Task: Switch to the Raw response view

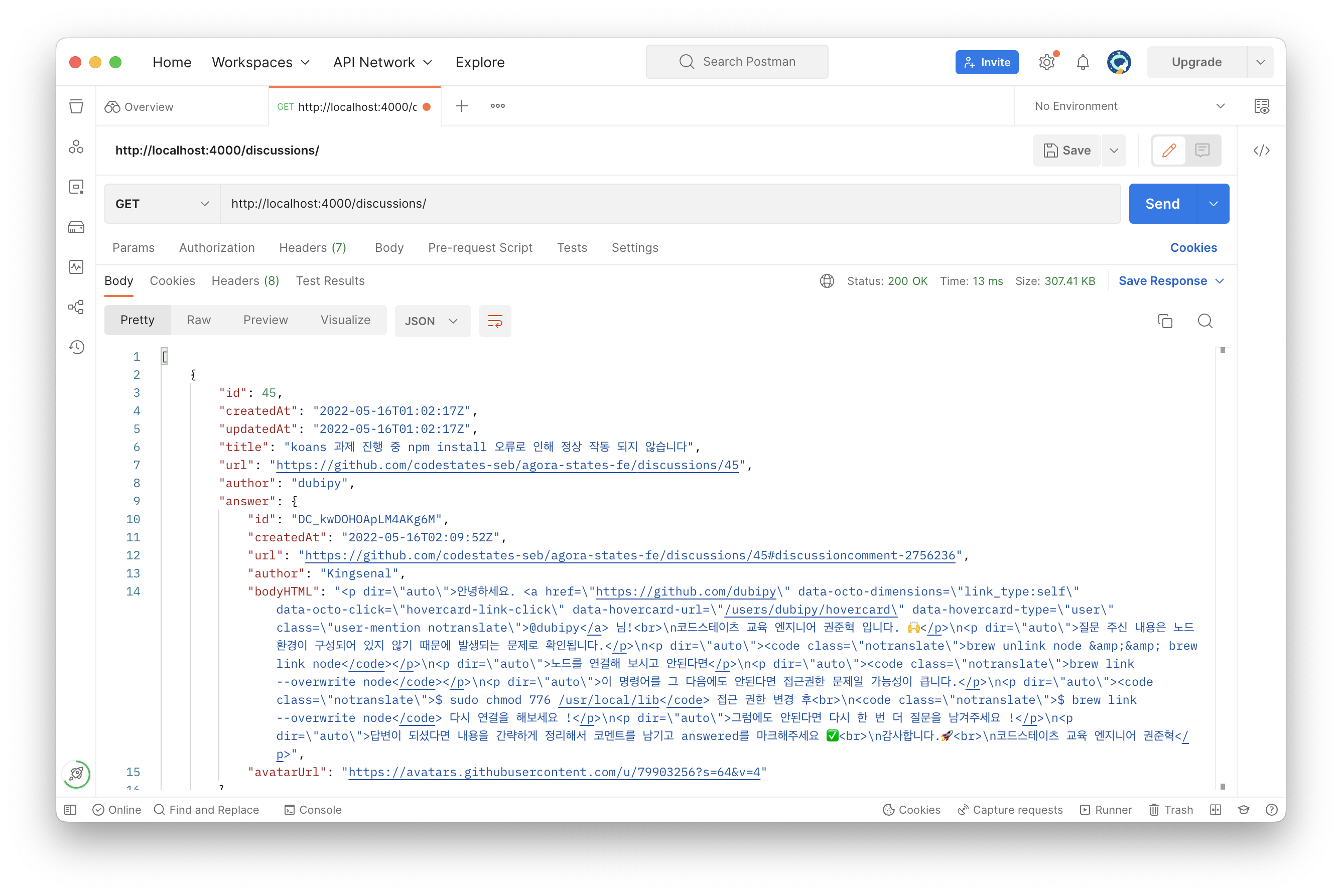Action: (198, 320)
